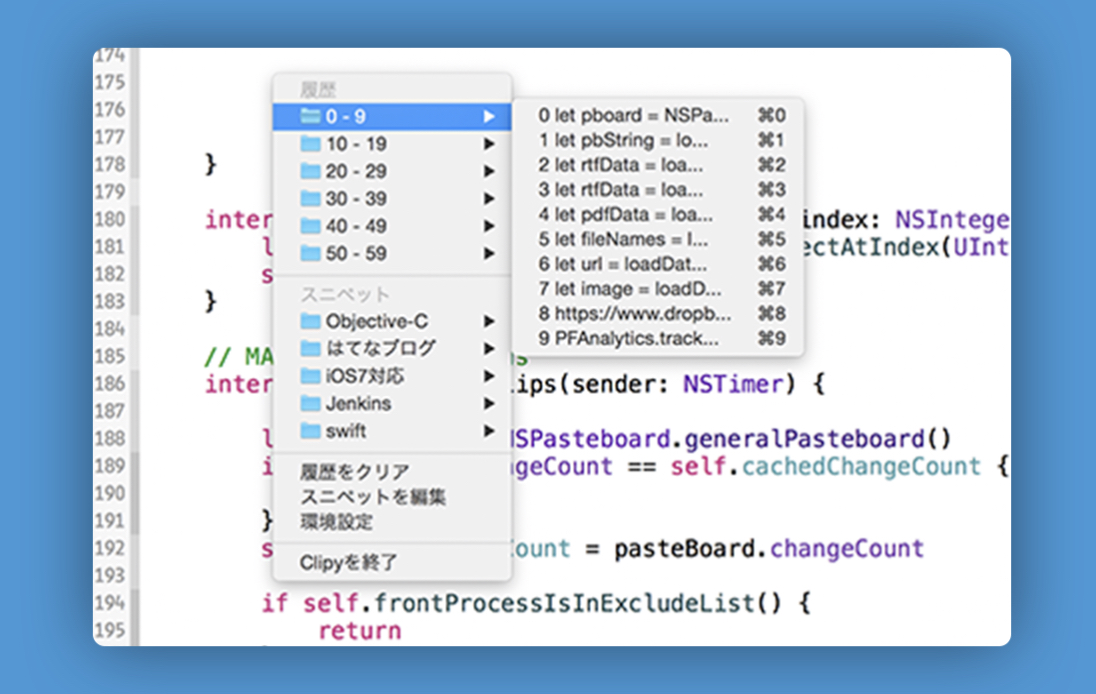1096x694 pixels.
Task: Click the folder icon beside 50 - 59
Action: pyautogui.click(x=310, y=254)
